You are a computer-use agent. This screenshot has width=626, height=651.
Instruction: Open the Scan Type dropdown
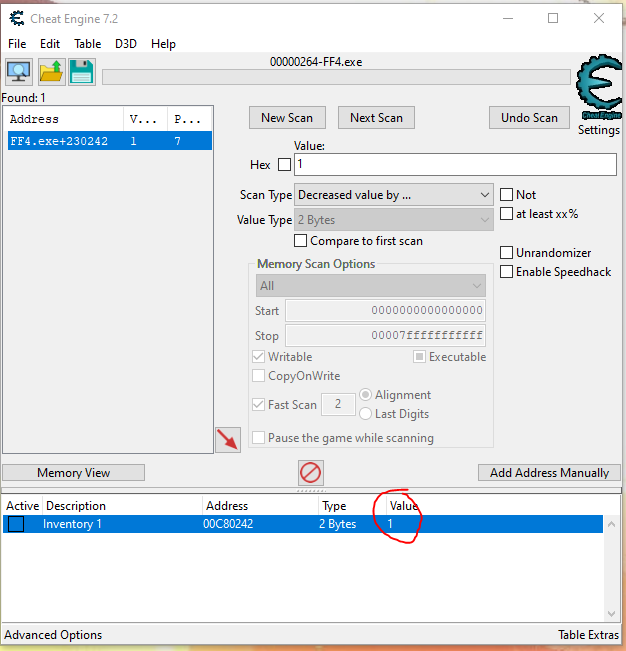coord(394,195)
